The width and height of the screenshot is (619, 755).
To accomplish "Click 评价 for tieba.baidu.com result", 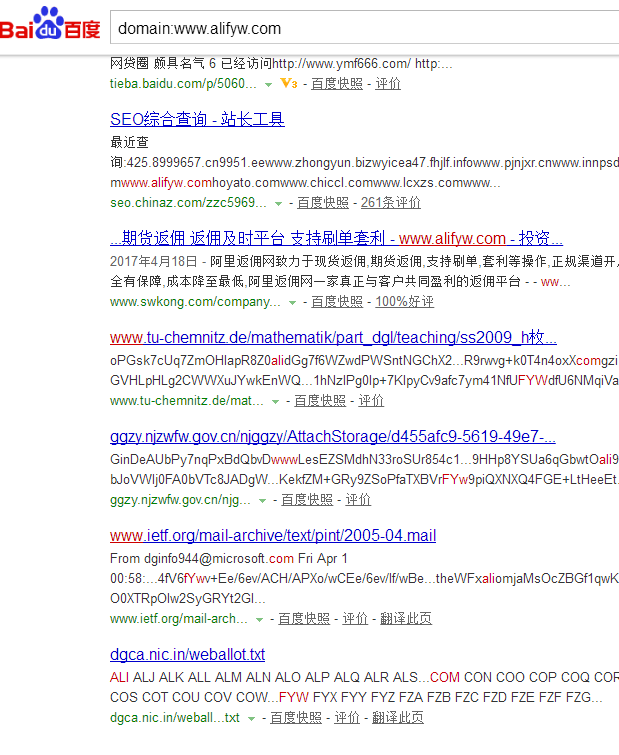I will pyautogui.click(x=388, y=84).
